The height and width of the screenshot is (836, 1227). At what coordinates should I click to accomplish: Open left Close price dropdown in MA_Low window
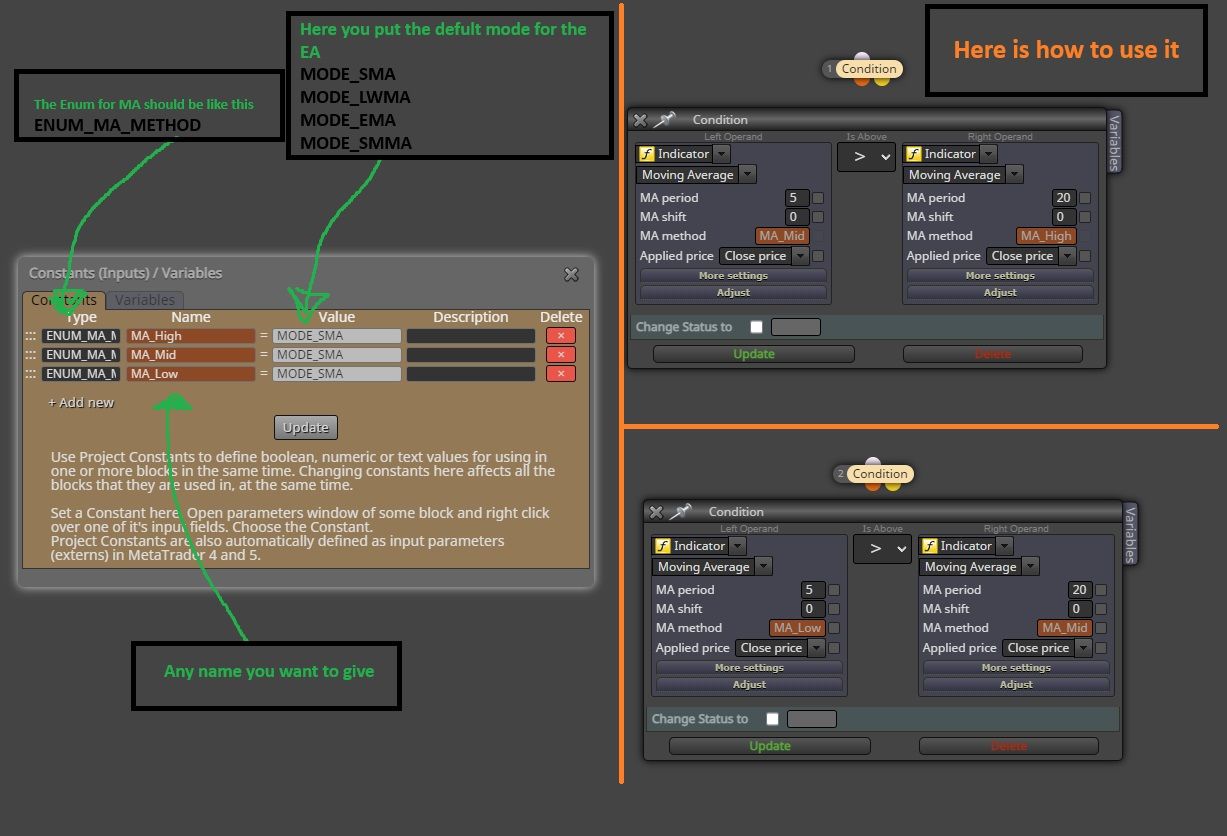(x=816, y=648)
